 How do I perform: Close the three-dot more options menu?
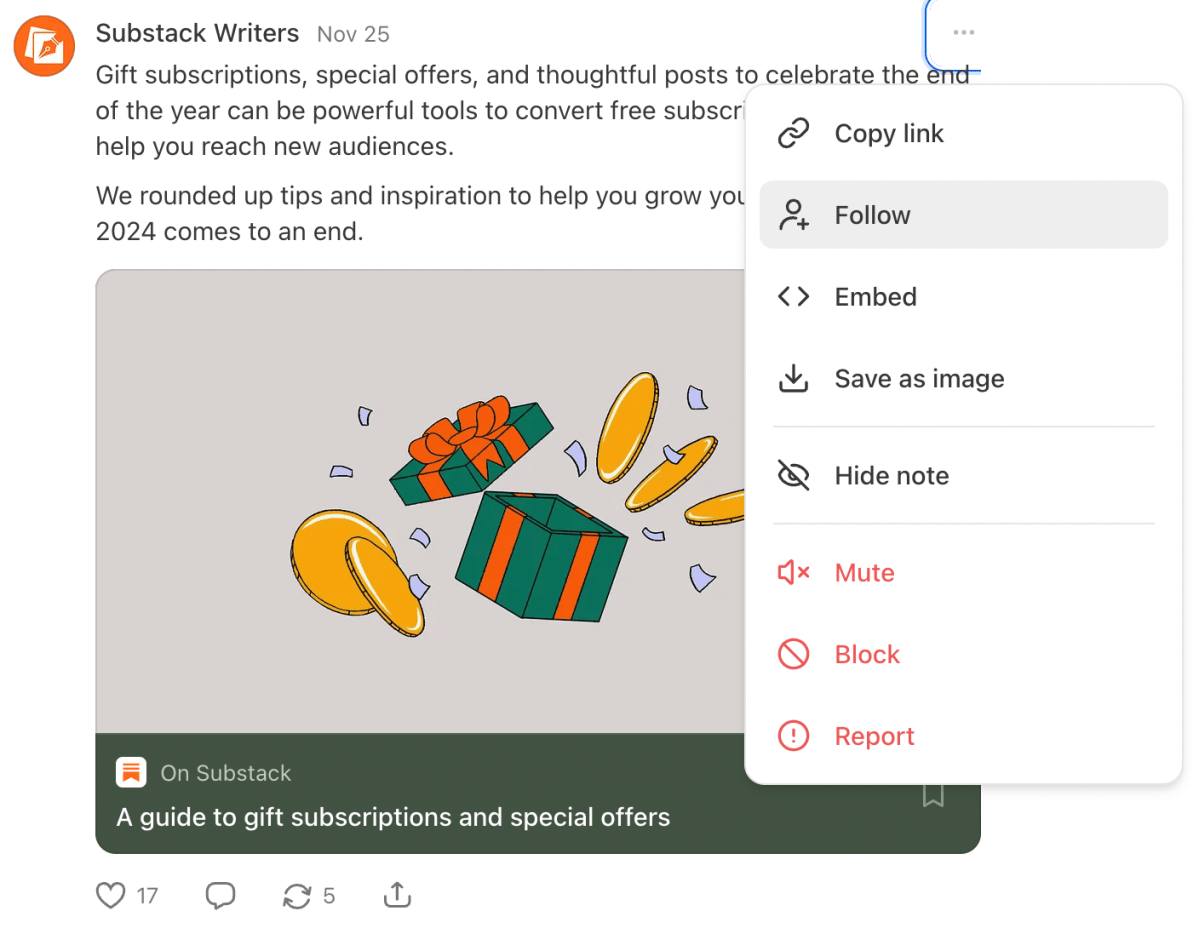coord(963,32)
